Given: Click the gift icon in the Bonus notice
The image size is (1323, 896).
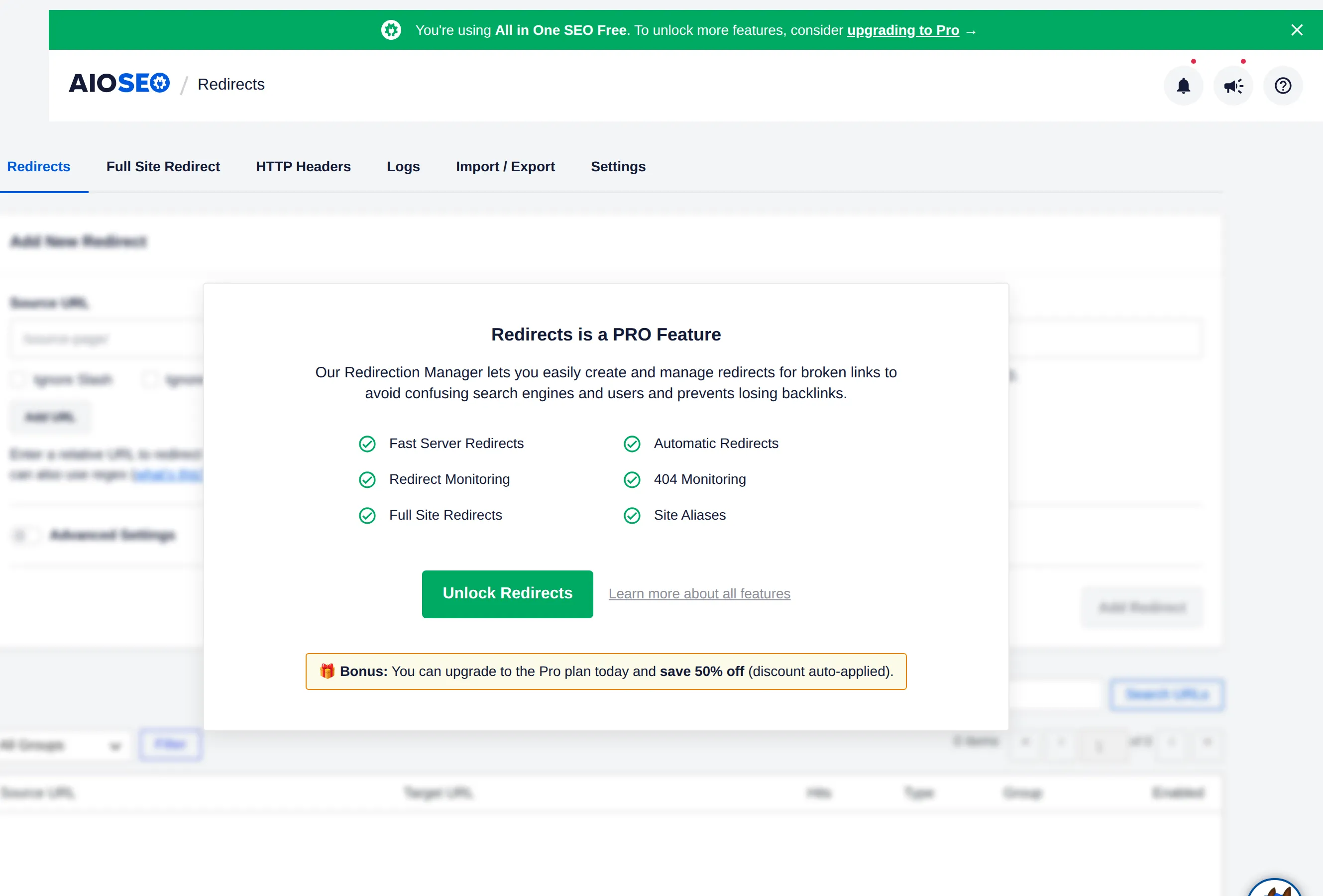Looking at the screenshot, I should click(327, 671).
